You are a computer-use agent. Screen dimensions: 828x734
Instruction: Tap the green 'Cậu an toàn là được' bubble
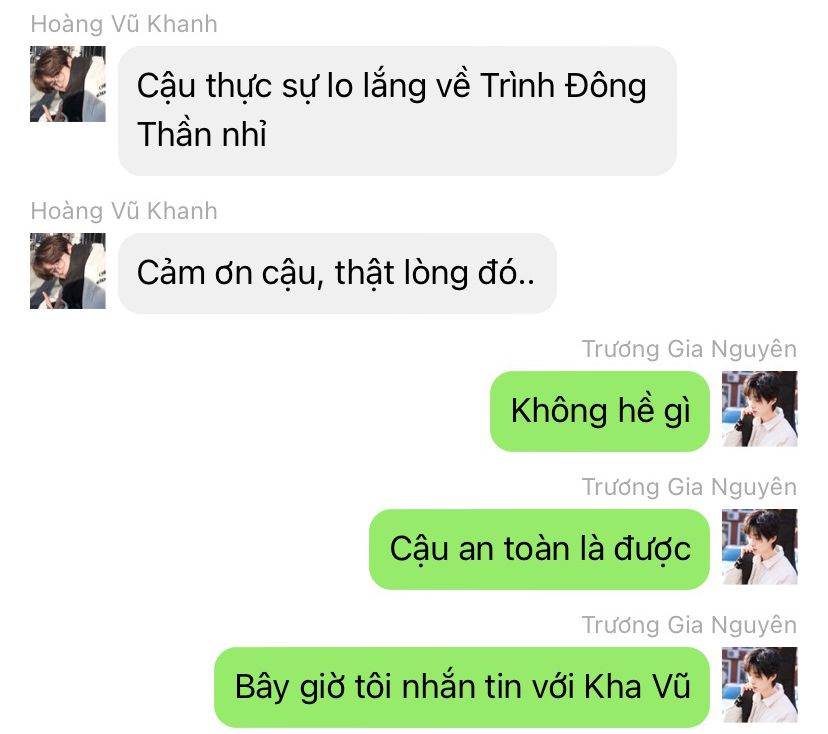coord(539,549)
